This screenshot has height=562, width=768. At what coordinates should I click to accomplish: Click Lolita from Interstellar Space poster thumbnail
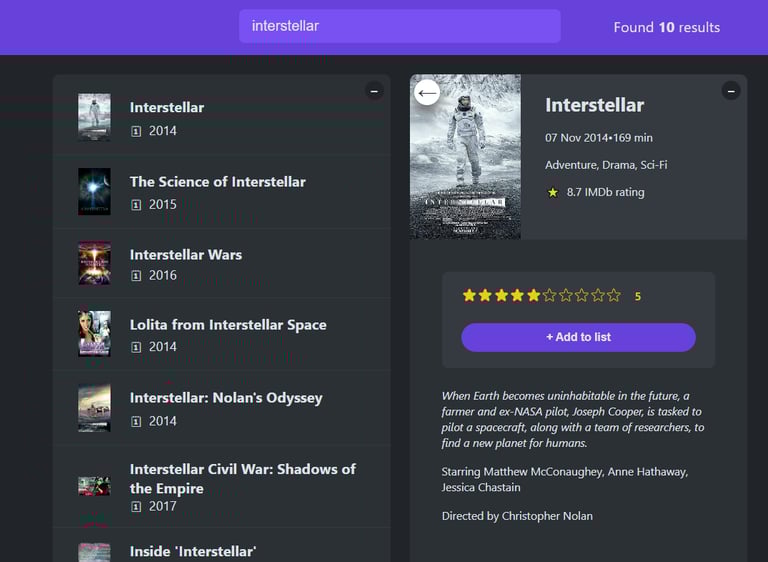pyautogui.click(x=94, y=334)
